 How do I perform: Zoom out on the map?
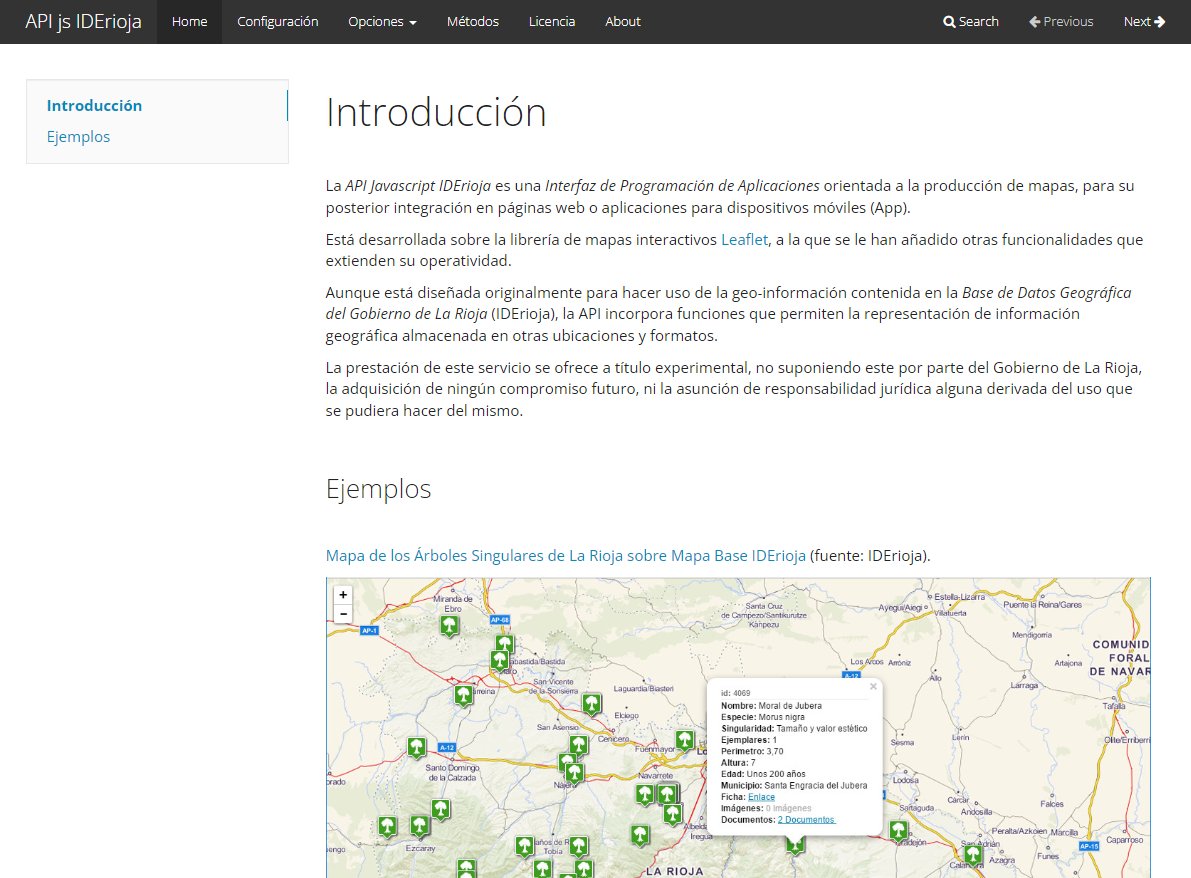click(343, 613)
